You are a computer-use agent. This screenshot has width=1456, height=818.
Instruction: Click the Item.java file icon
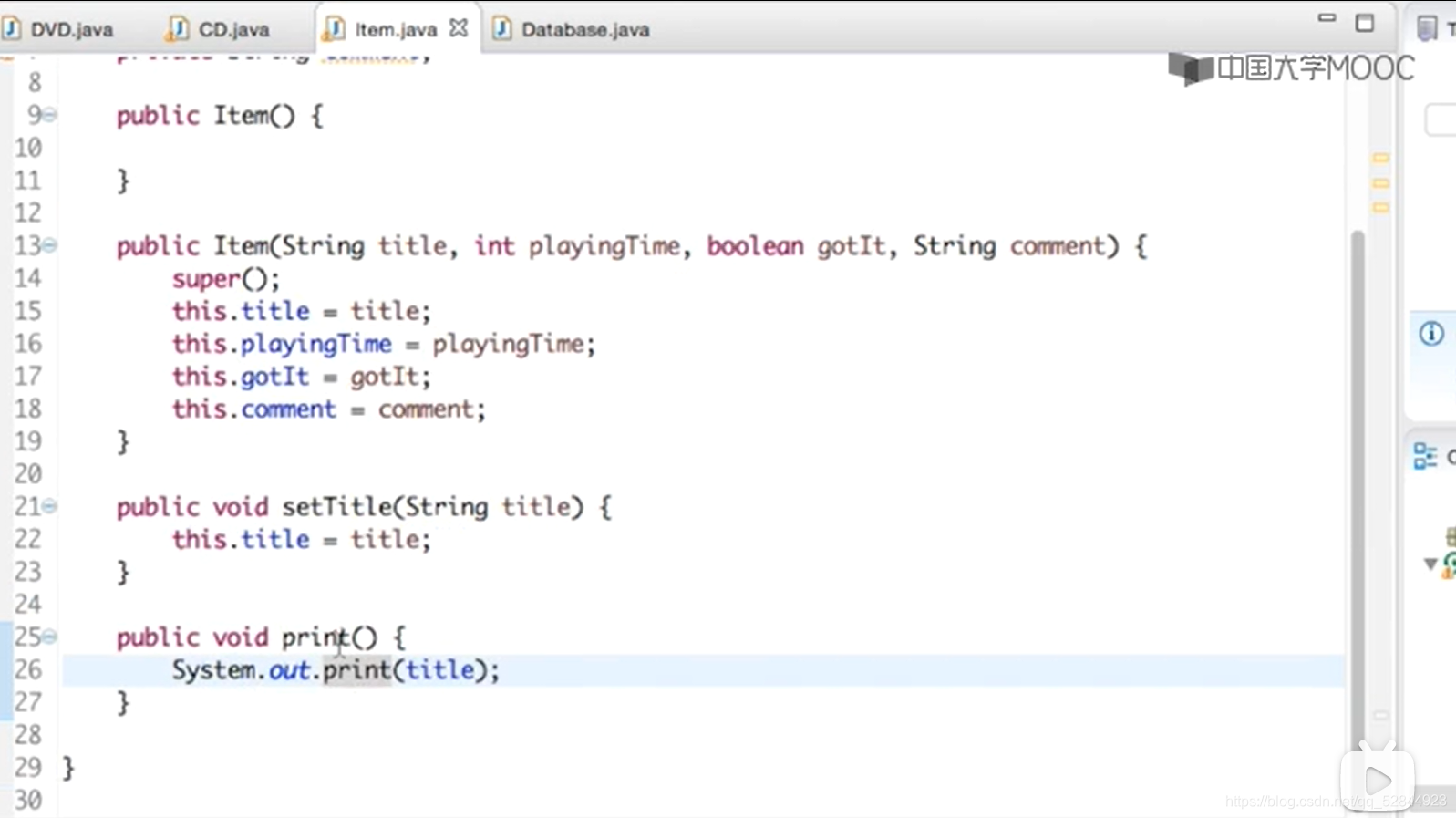pyautogui.click(x=335, y=29)
